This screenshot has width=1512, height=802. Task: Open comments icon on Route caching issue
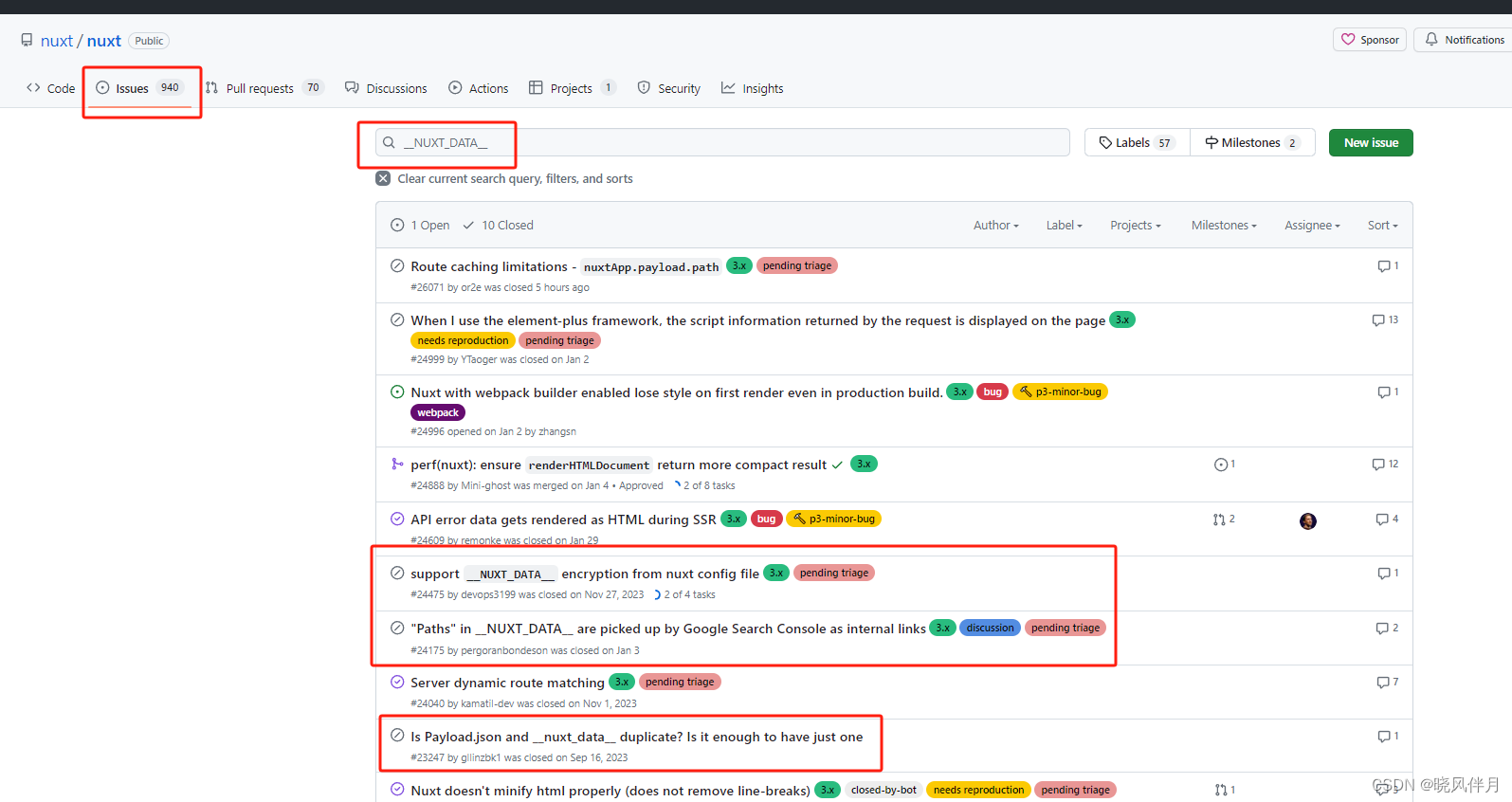pyautogui.click(x=1388, y=266)
